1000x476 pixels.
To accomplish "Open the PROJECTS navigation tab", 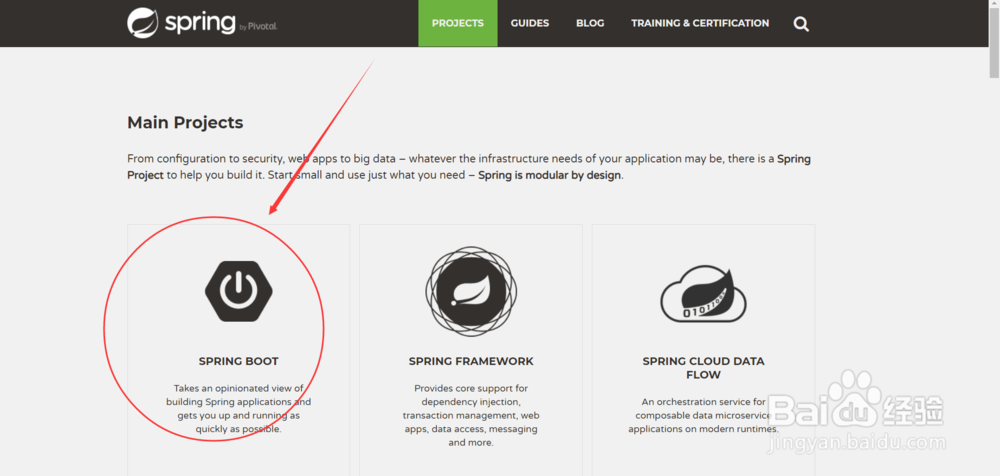I will point(458,23).
